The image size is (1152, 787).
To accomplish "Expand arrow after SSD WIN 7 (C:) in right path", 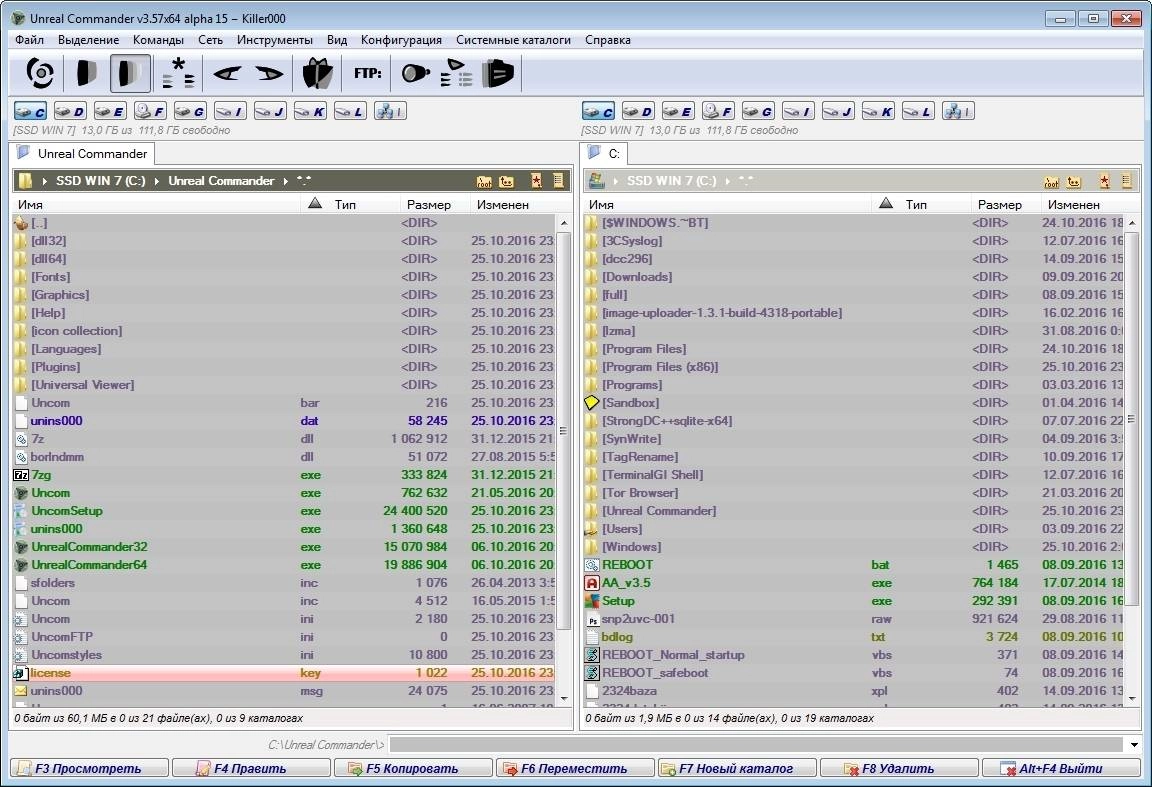I will pyautogui.click(x=727, y=181).
